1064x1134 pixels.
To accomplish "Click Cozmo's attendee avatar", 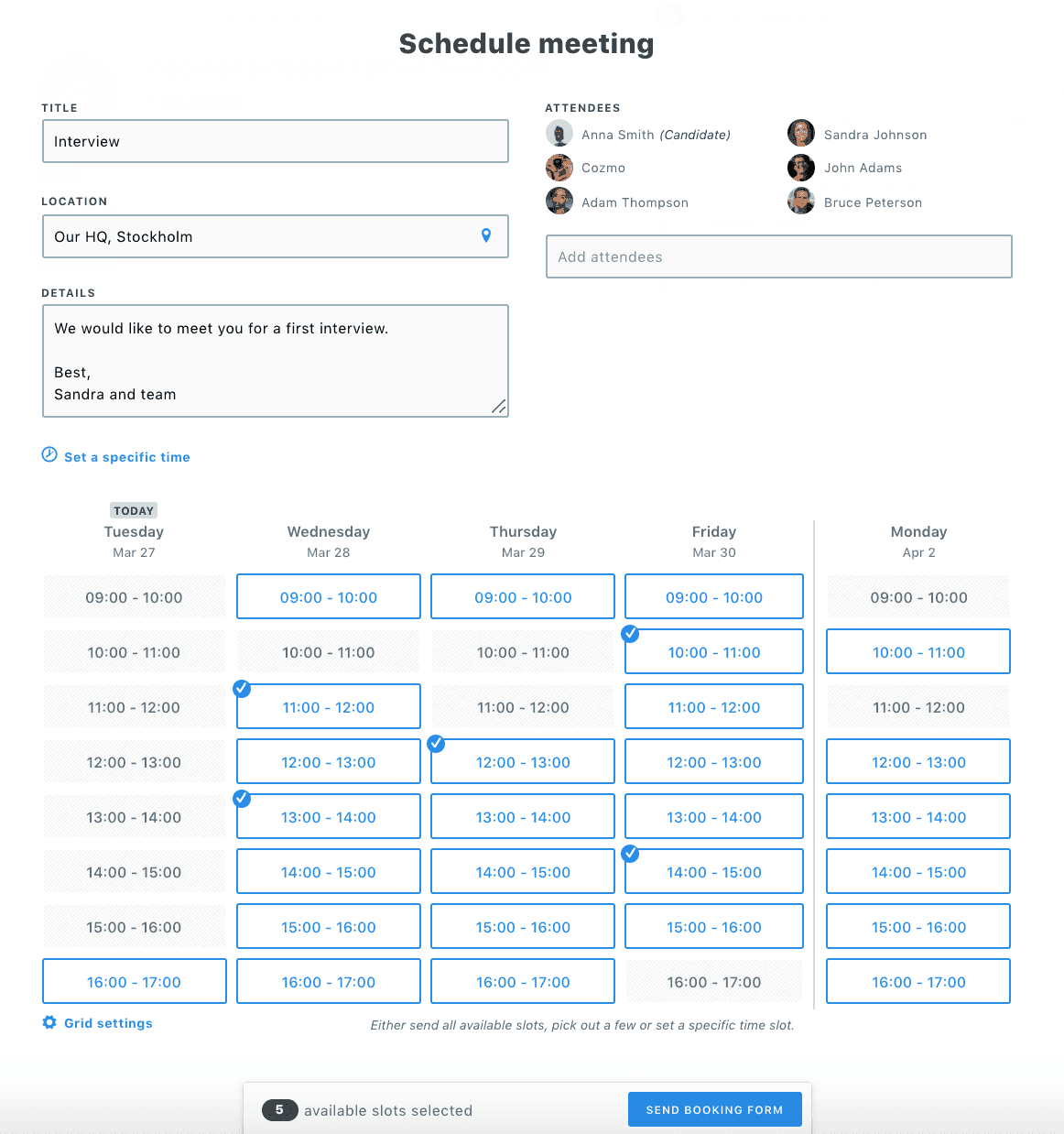I will pyautogui.click(x=559, y=168).
